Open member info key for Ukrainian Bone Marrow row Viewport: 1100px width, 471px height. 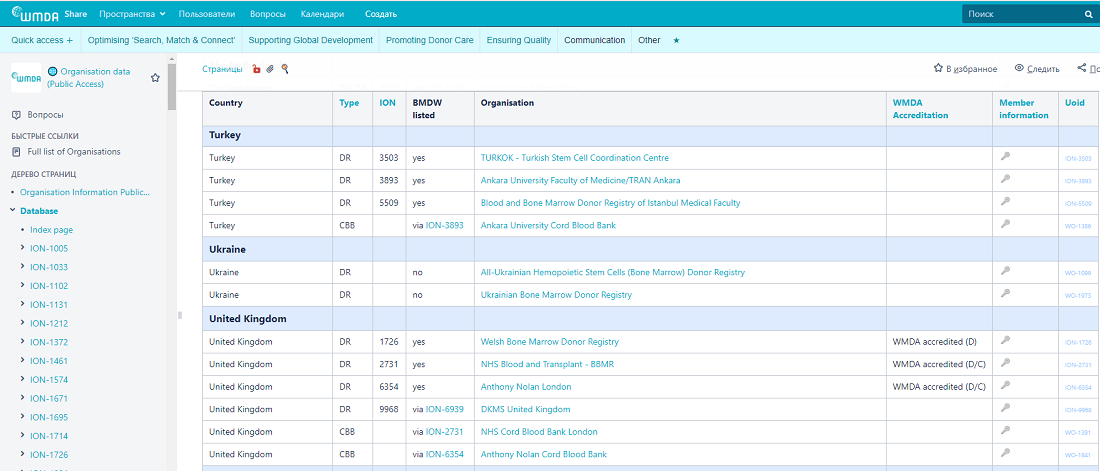click(1005, 293)
